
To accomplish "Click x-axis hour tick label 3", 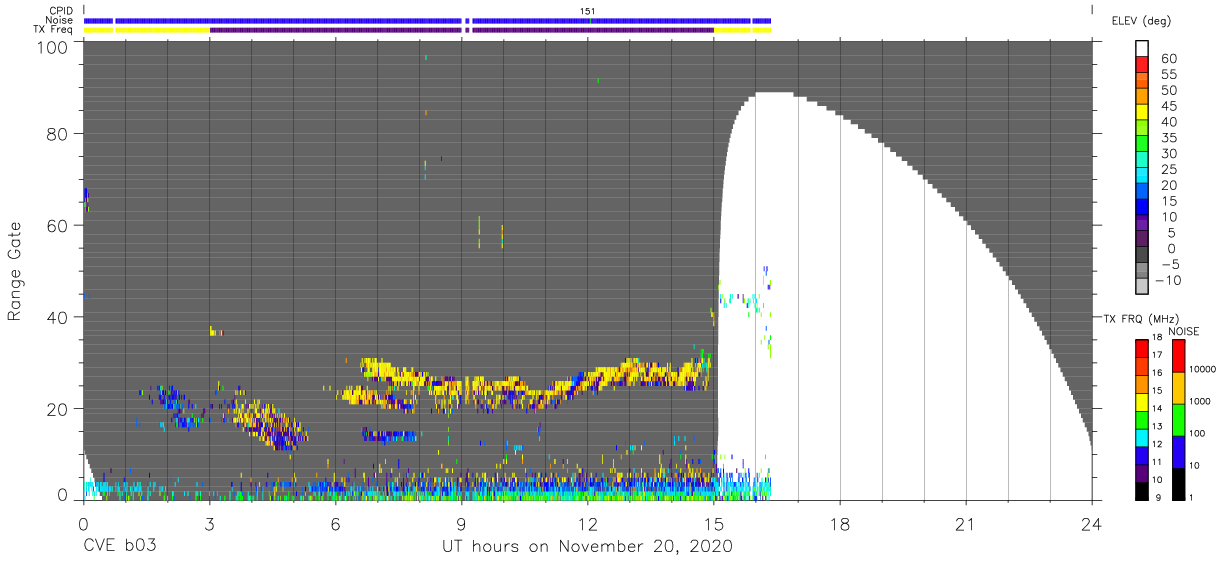I will pos(209,523).
